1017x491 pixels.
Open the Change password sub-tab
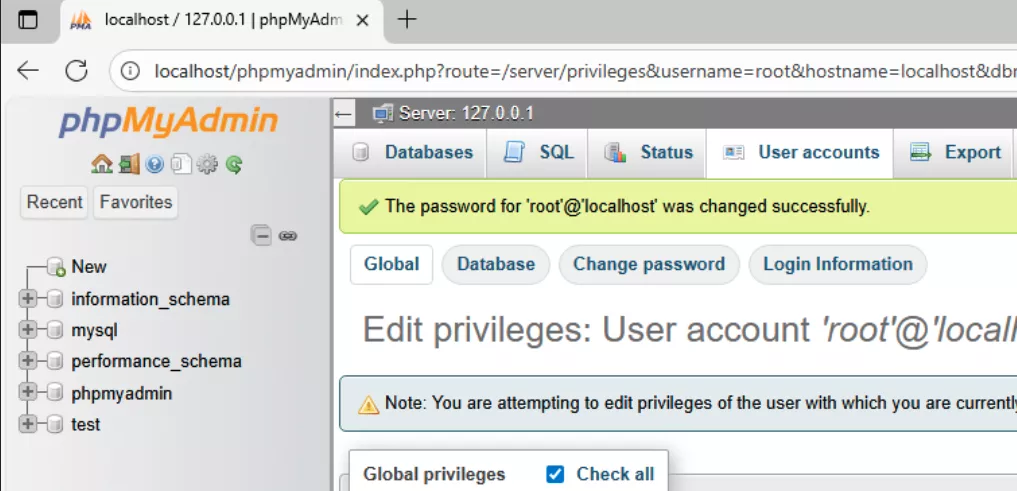coord(648,264)
